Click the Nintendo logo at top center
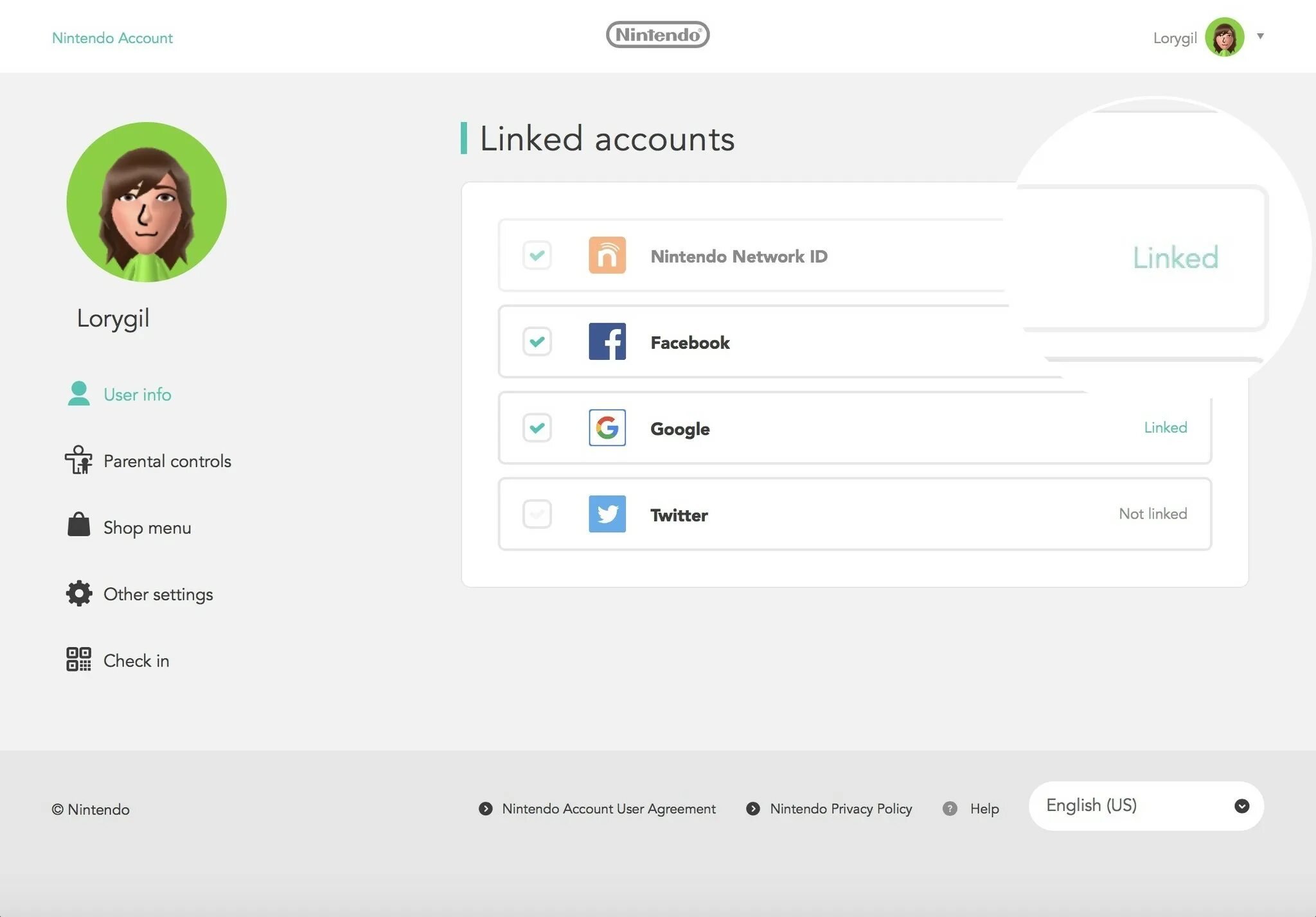Viewport: 1316px width, 917px height. pos(657,34)
